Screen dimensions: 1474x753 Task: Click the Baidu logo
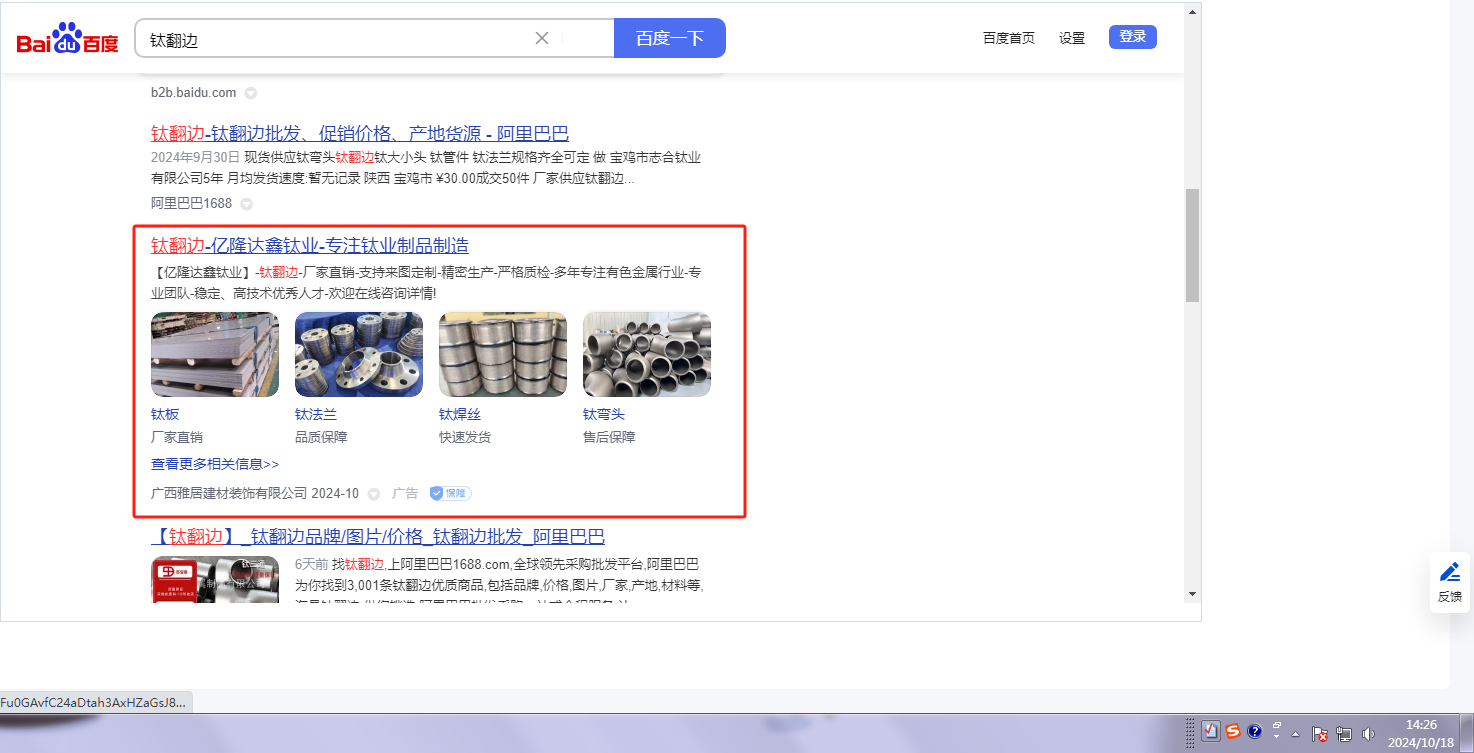(68, 39)
